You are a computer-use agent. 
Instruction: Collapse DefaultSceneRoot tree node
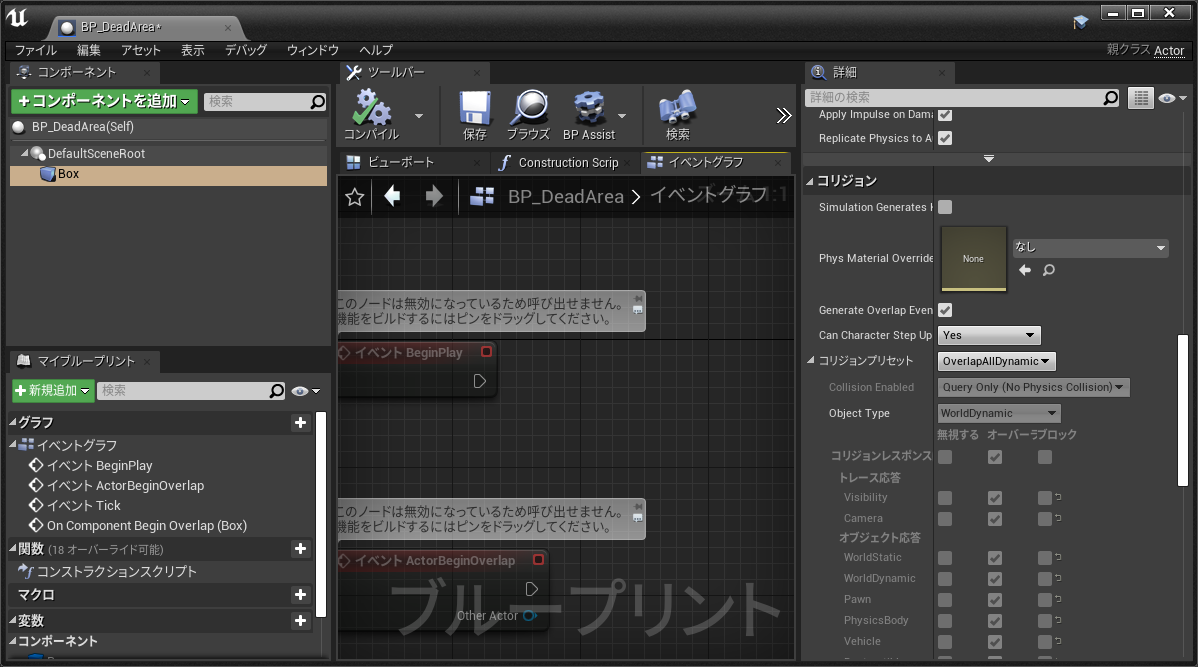coord(24,153)
